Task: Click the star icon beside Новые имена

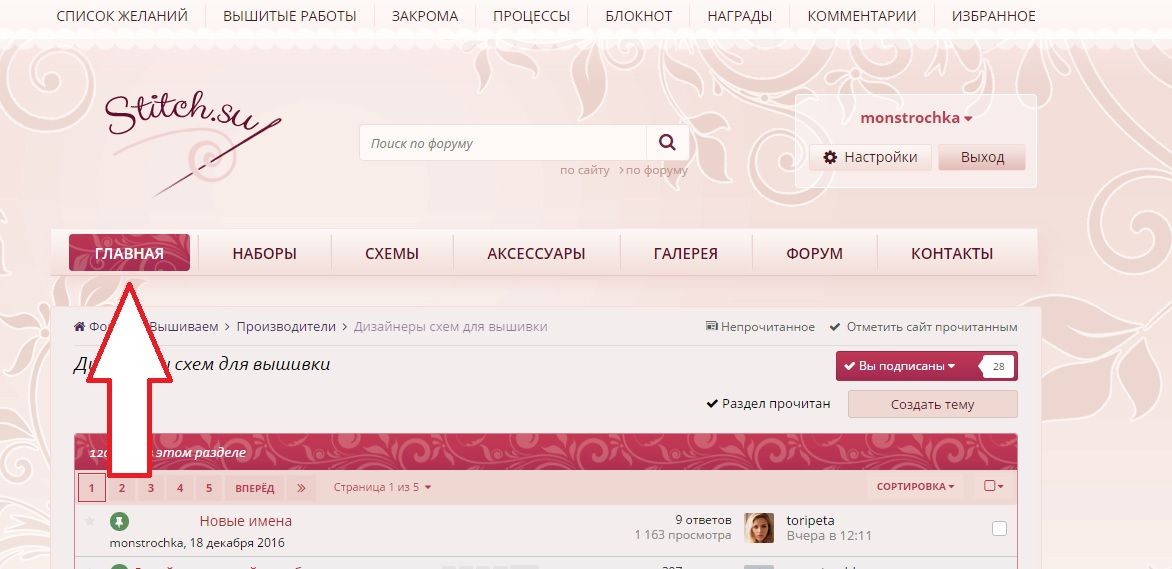Action: [x=89, y=521]
